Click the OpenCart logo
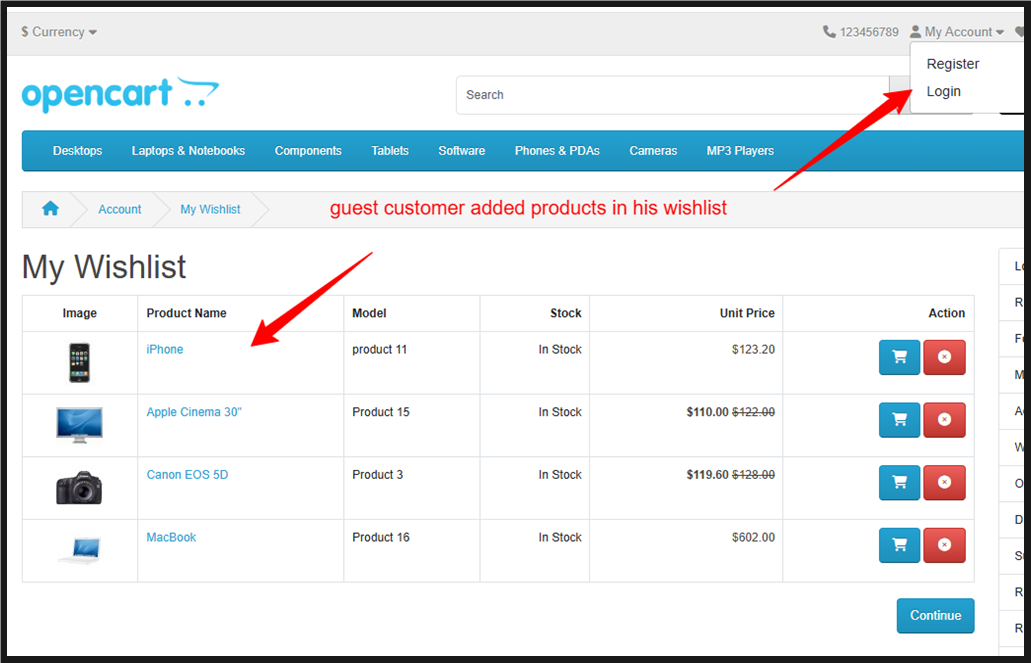 click(120, 95)
